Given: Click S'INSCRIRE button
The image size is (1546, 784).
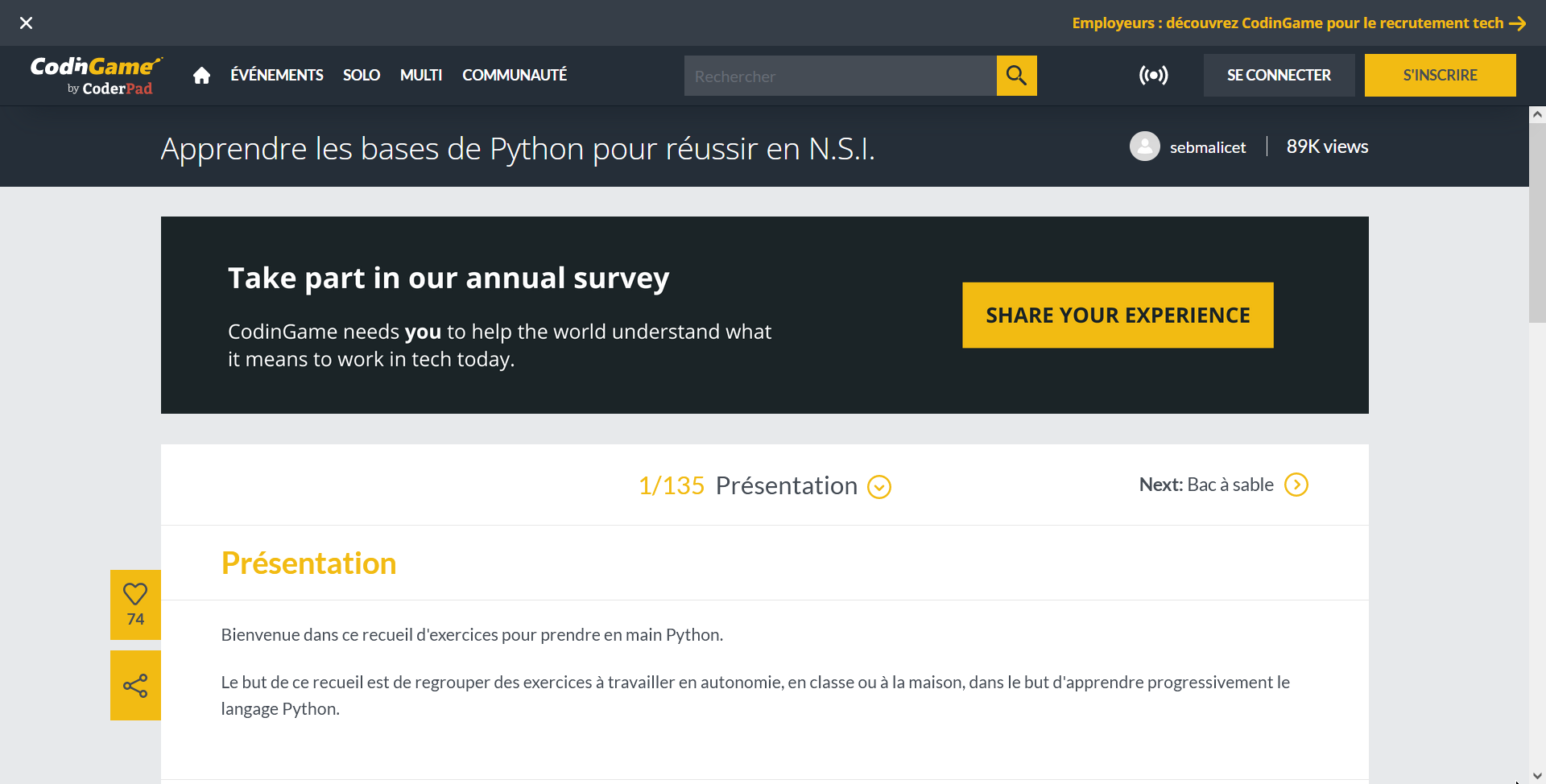Looking at the screenshot, I should coord(1440,75).
